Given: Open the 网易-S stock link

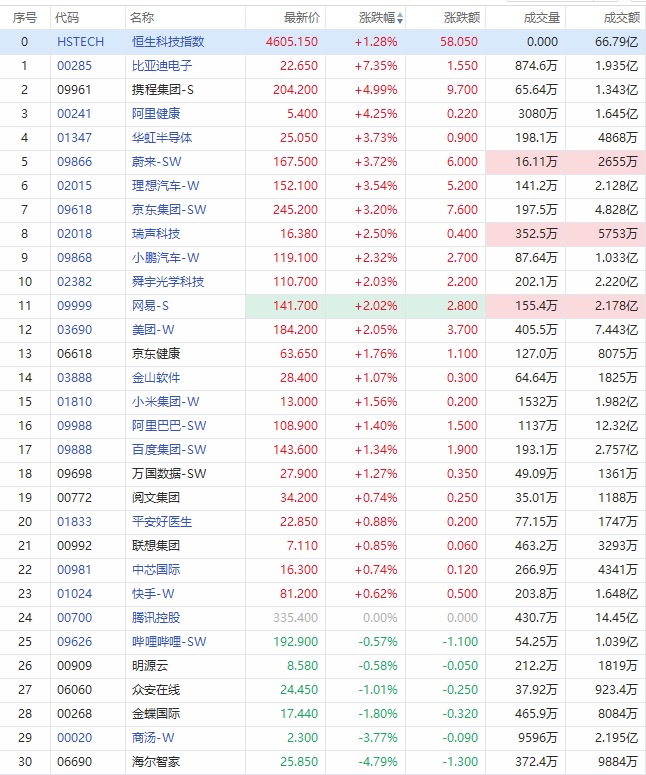Looking at the screenshot, I should click(150, 306).
